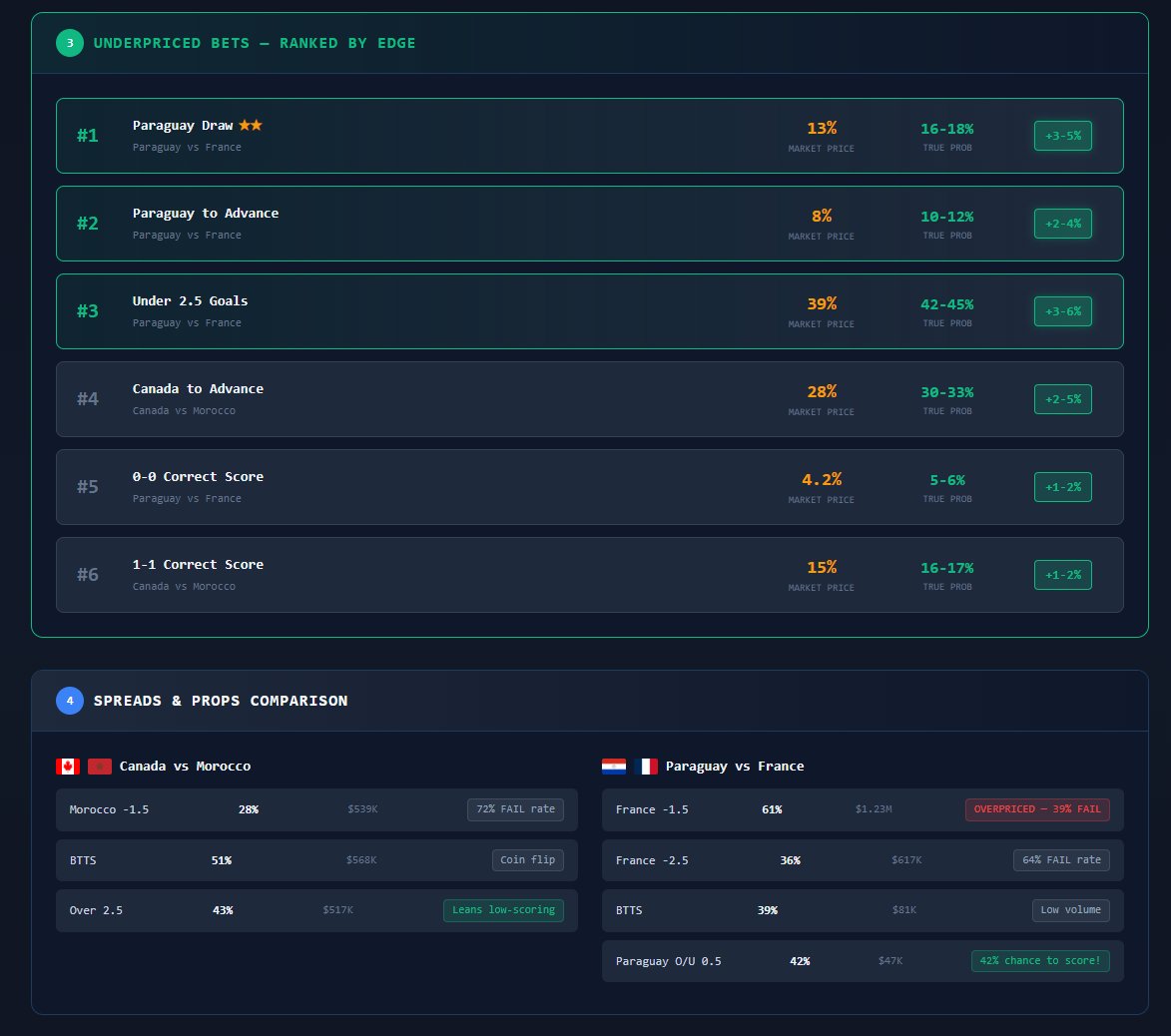
Task: Click the OVERPRICED – 39% FAIL tag
Action: click(1037, 809)
